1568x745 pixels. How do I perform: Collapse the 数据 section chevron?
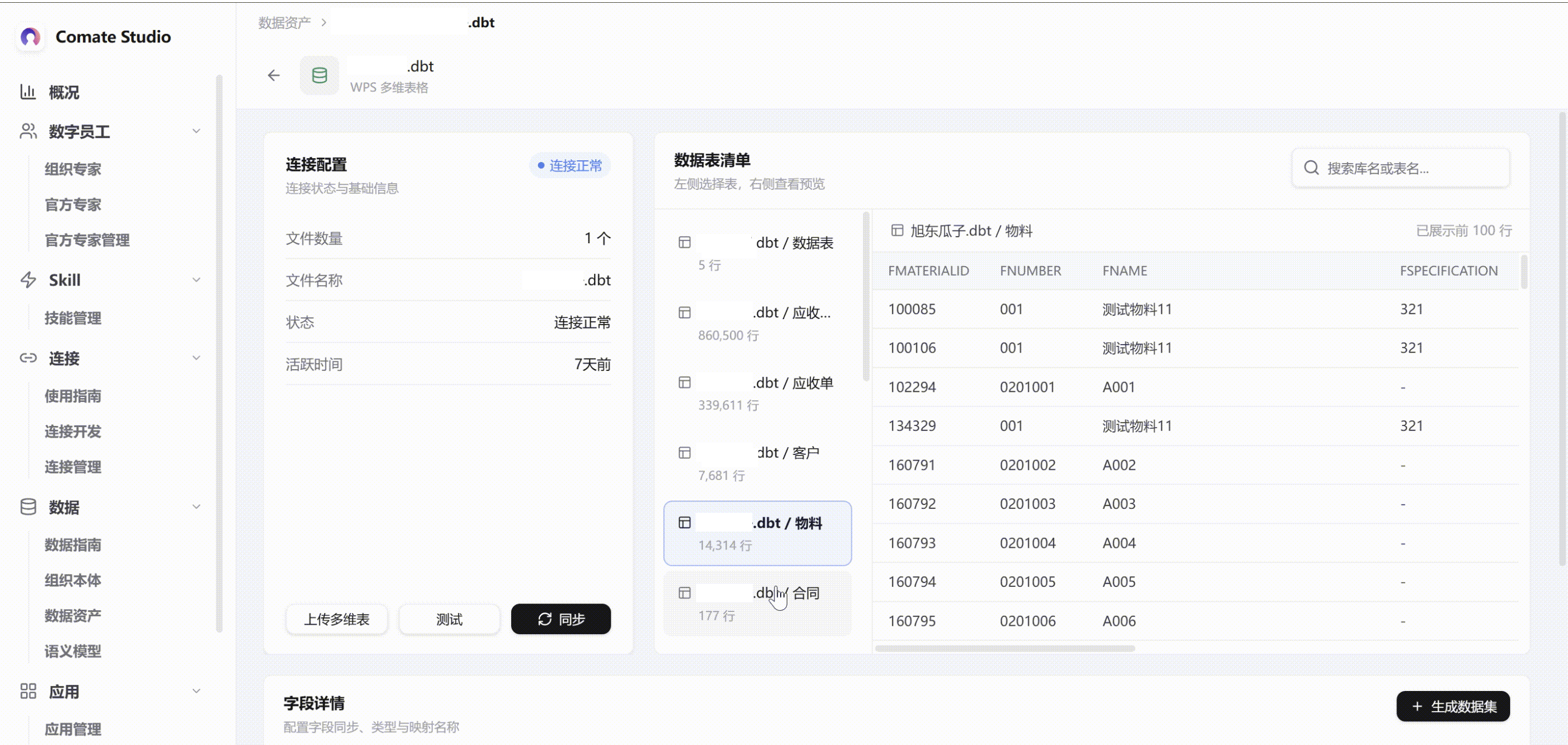[196, 506]
